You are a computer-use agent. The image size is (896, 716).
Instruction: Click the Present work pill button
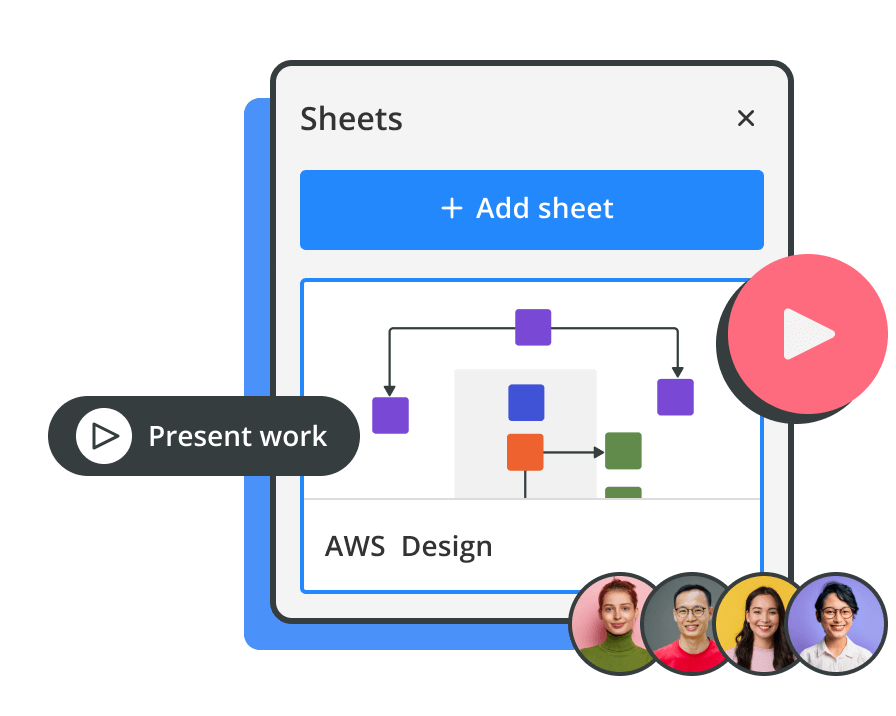click(204, 436)
